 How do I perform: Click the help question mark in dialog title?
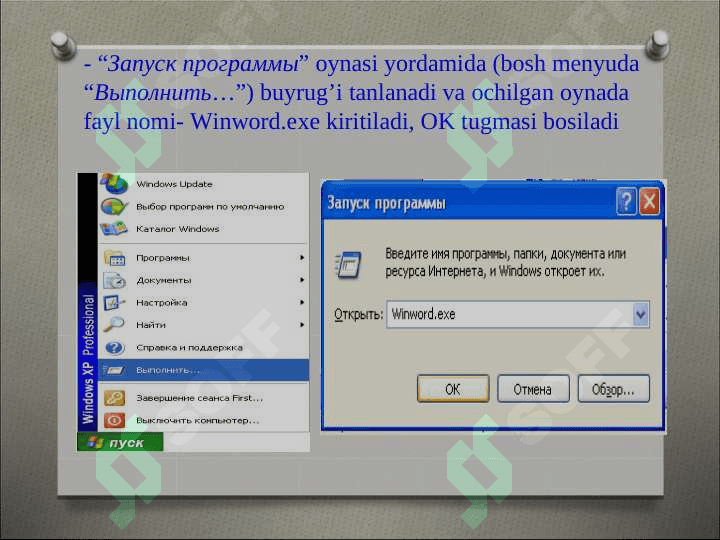626,201
